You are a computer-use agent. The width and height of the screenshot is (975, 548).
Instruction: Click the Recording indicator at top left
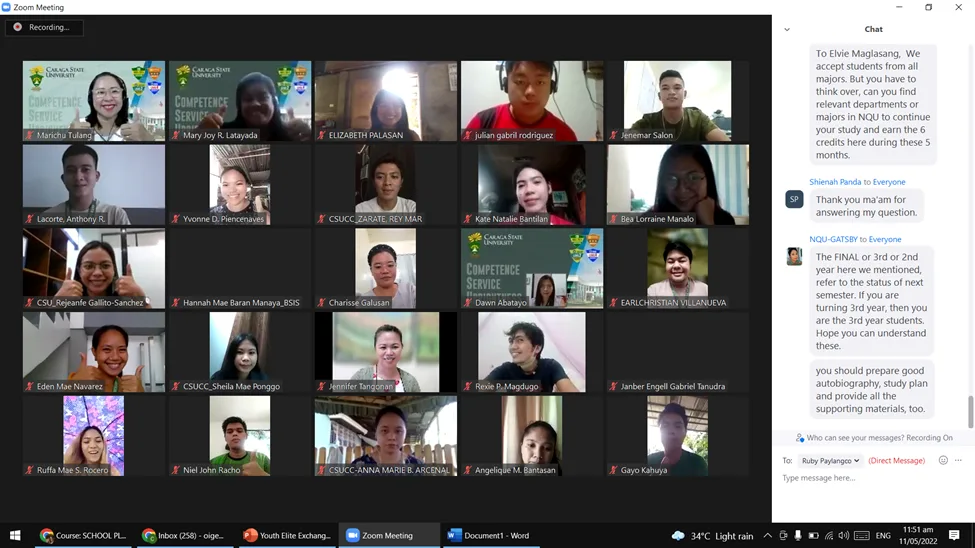click(44, 27)
